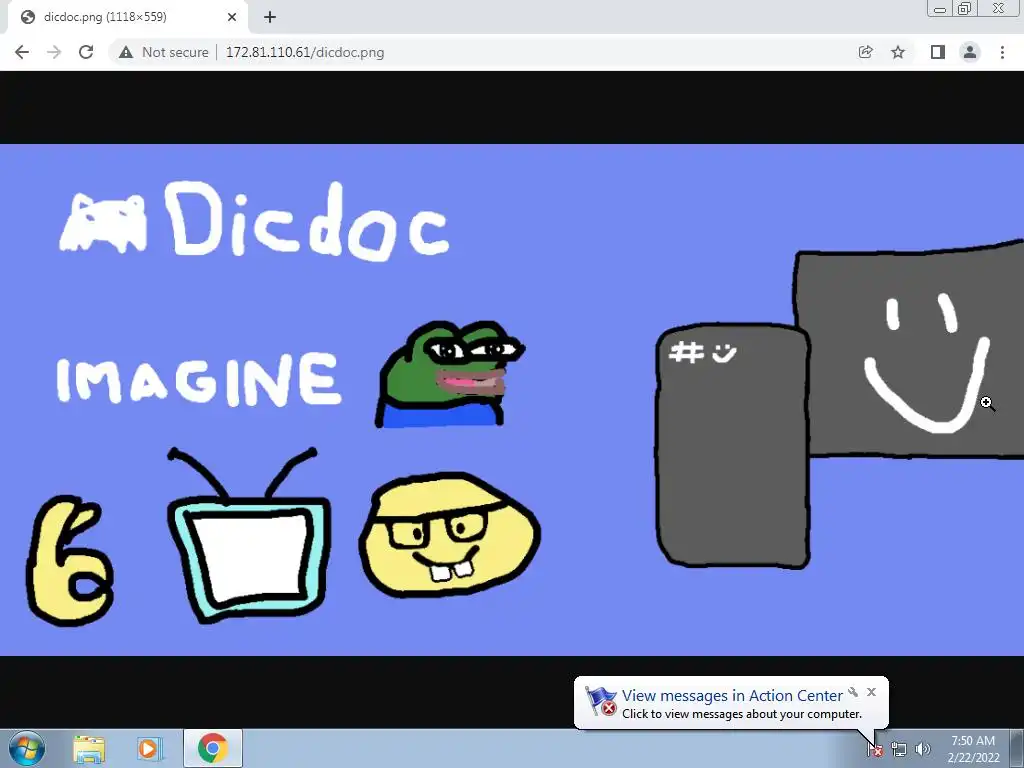
Task: Close the Action Center notification balloon
Action: pos(871,692)
